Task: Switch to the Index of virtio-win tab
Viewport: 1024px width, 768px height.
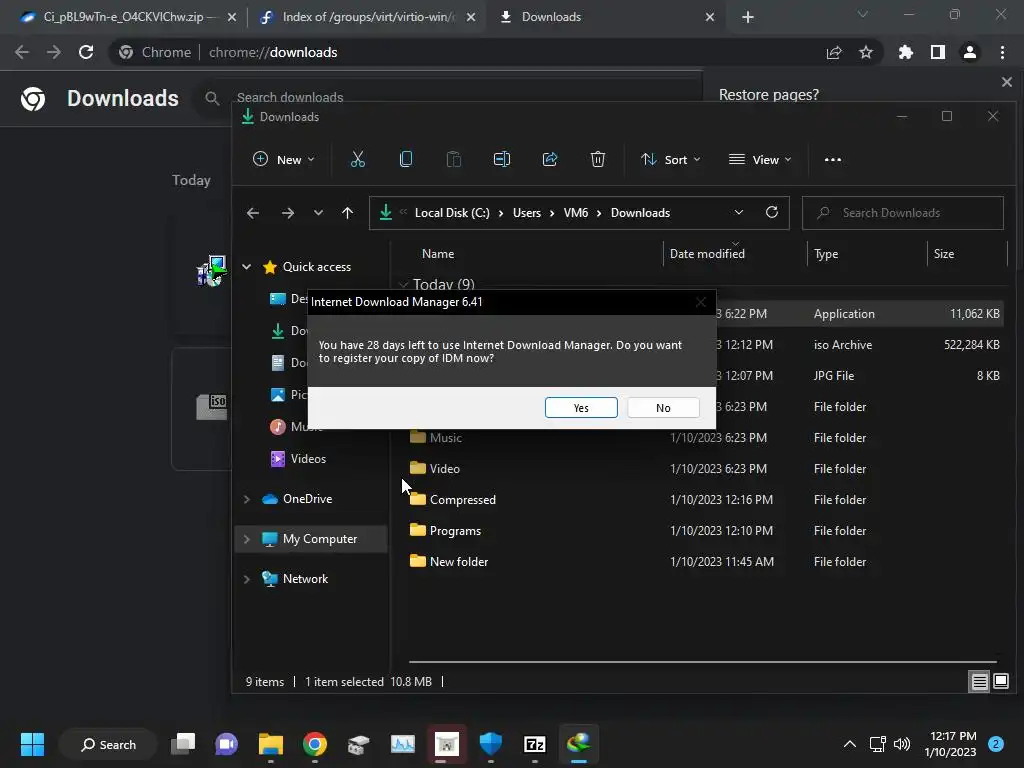Action: coord(366,17)
